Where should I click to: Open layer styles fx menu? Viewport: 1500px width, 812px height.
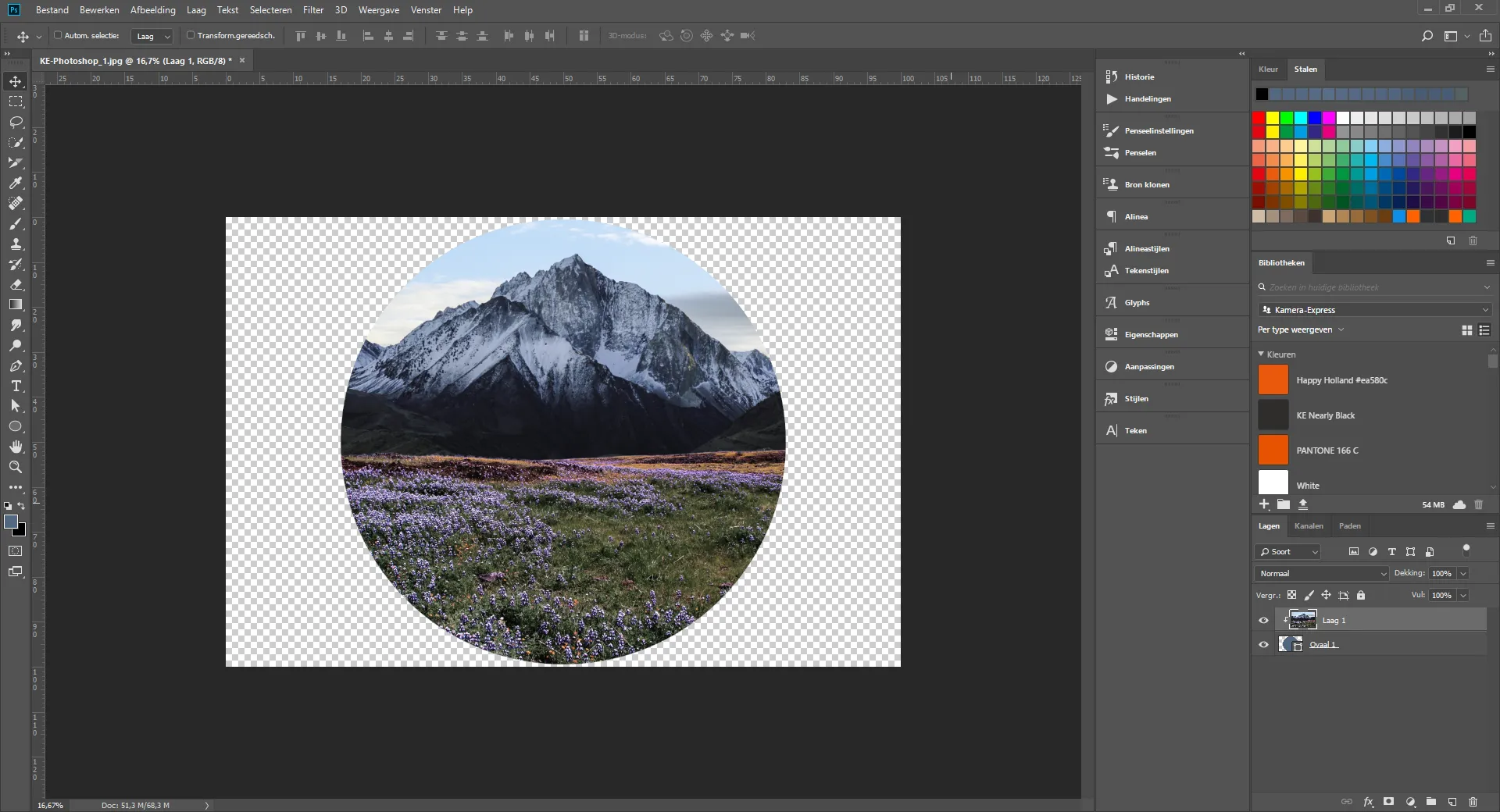[x=1368, y=802]
